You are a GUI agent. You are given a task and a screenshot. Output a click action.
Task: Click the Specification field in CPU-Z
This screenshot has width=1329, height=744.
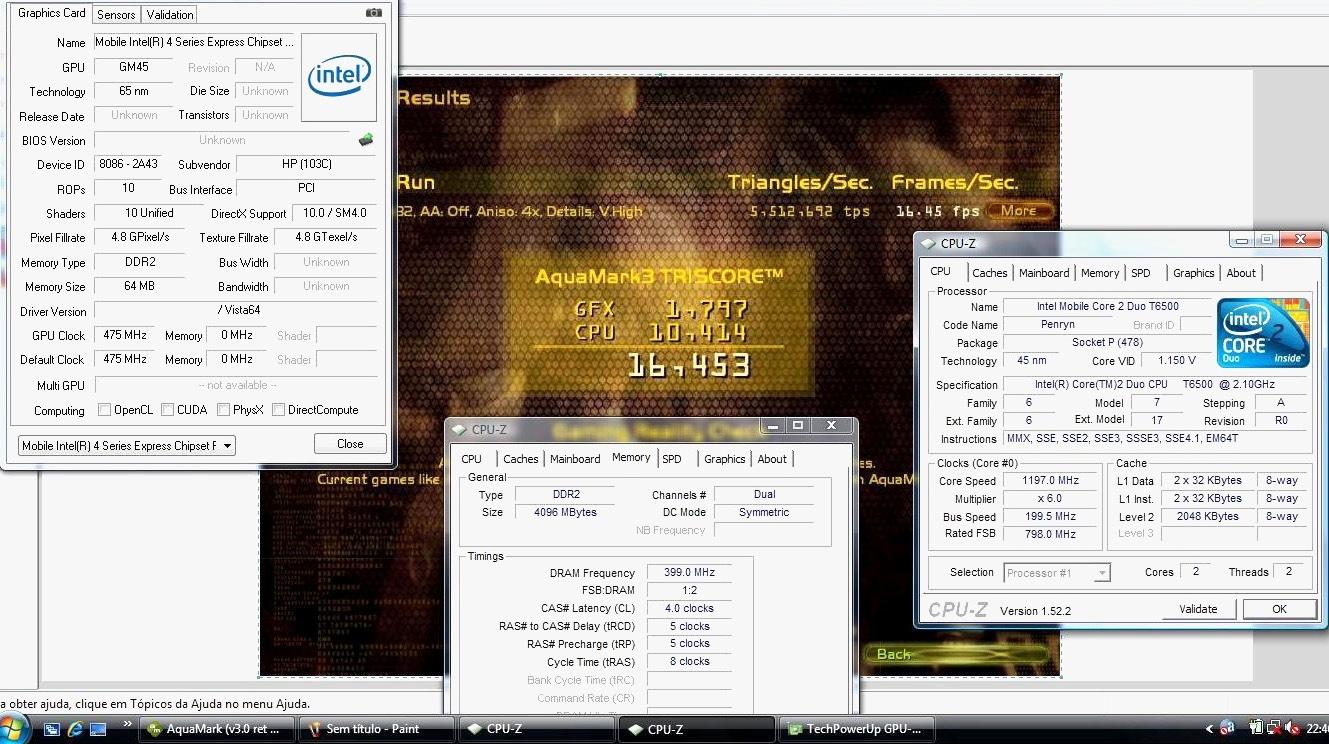(x=1156, y=385)
